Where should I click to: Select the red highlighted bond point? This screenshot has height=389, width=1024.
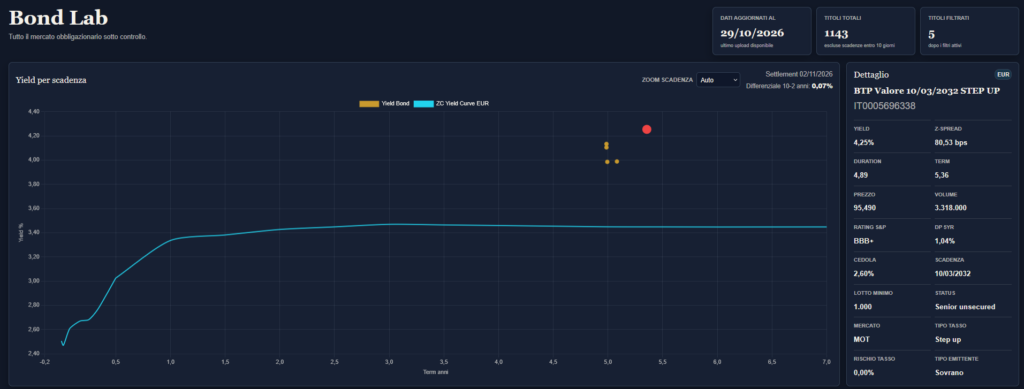point(647,129)
